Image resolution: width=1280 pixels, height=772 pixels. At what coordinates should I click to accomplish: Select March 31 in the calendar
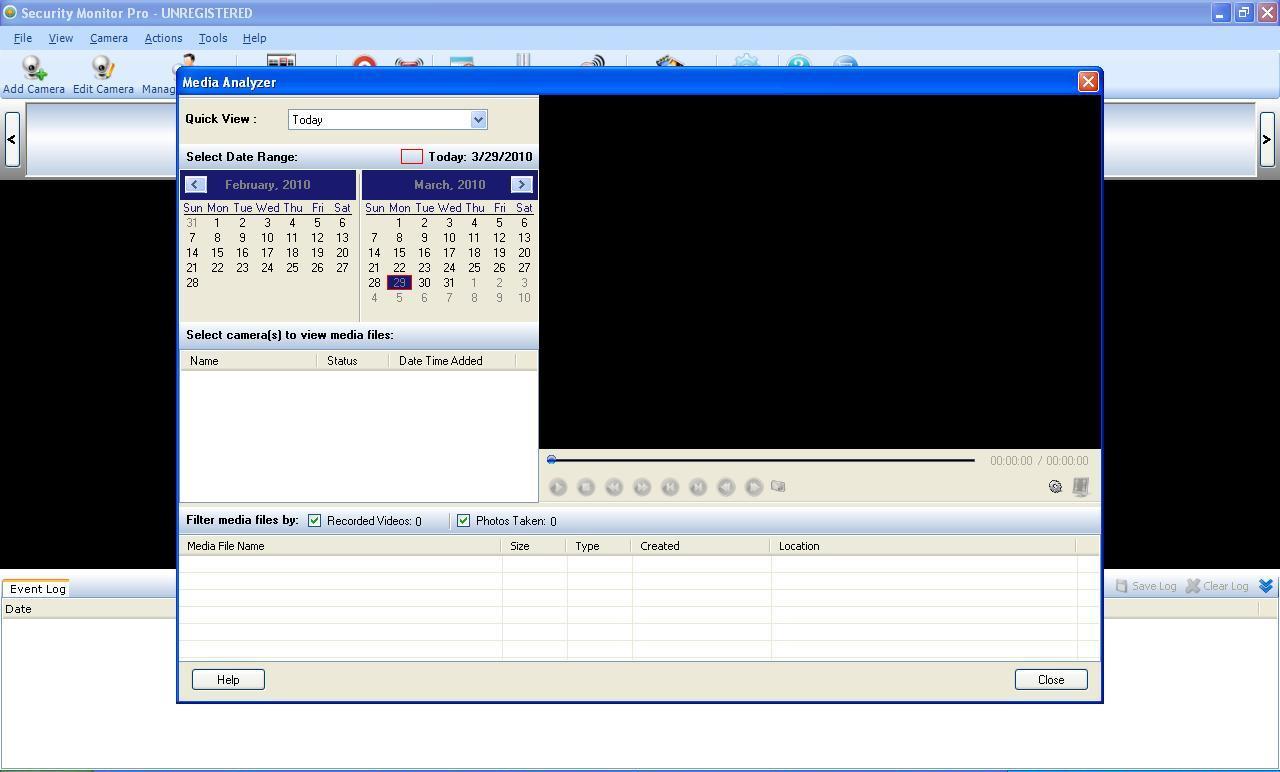(449, 283)
